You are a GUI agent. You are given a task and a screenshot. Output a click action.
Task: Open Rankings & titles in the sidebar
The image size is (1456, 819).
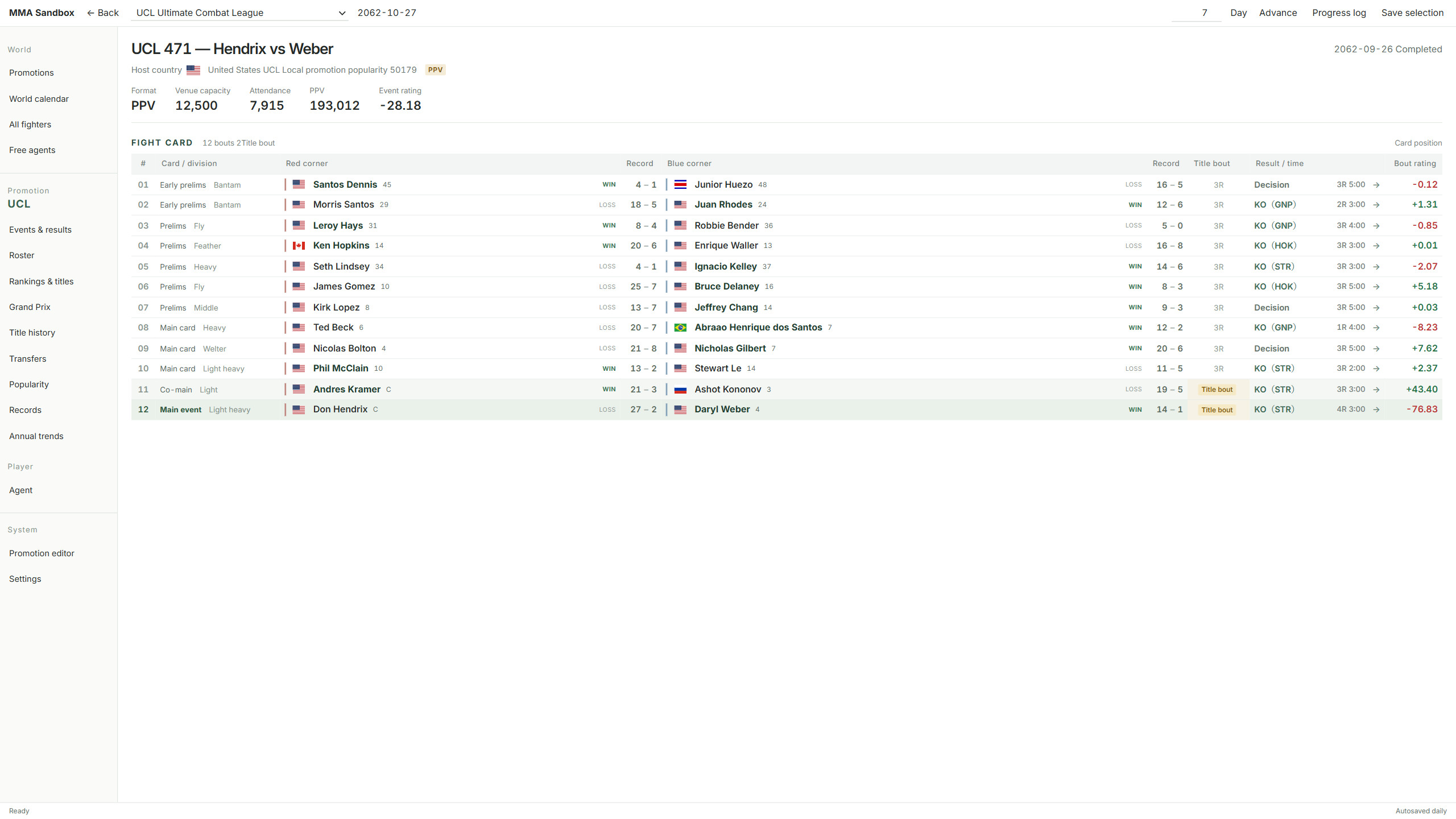click(x=41, y=282)
